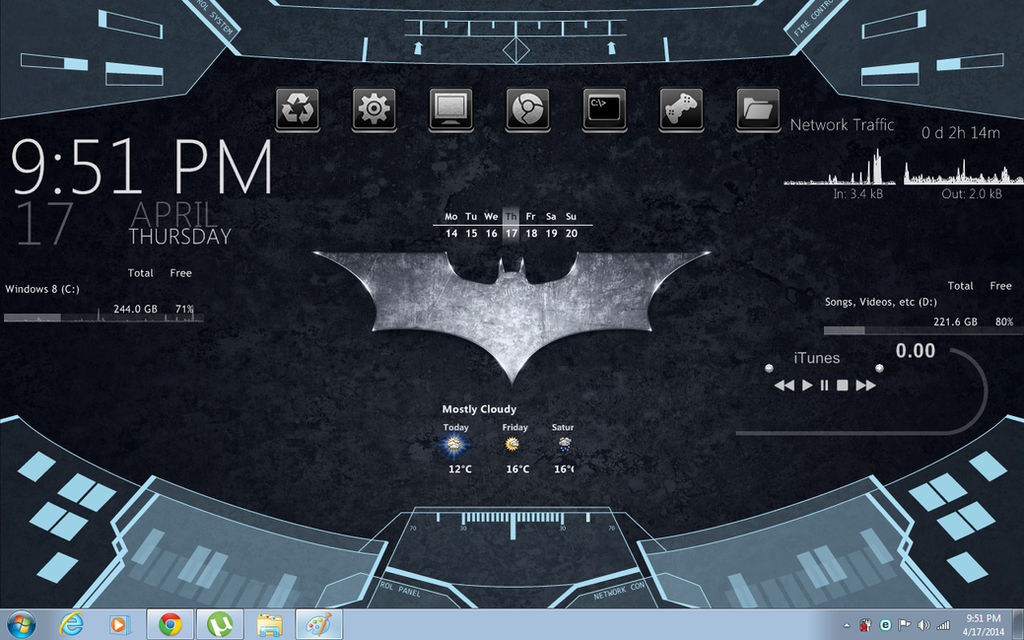Viewport: 1024px width, 640px height.
Task: Select Su 20 in the calendar widget
Action: pyautogui.click(x=571, y=225)
